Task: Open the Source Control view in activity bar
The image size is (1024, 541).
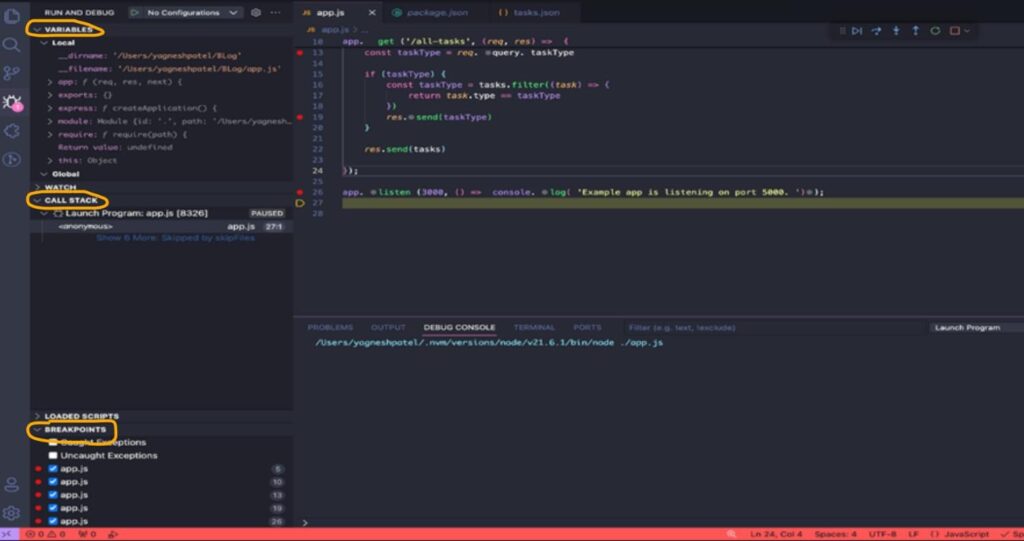Action: pos(12,73)
